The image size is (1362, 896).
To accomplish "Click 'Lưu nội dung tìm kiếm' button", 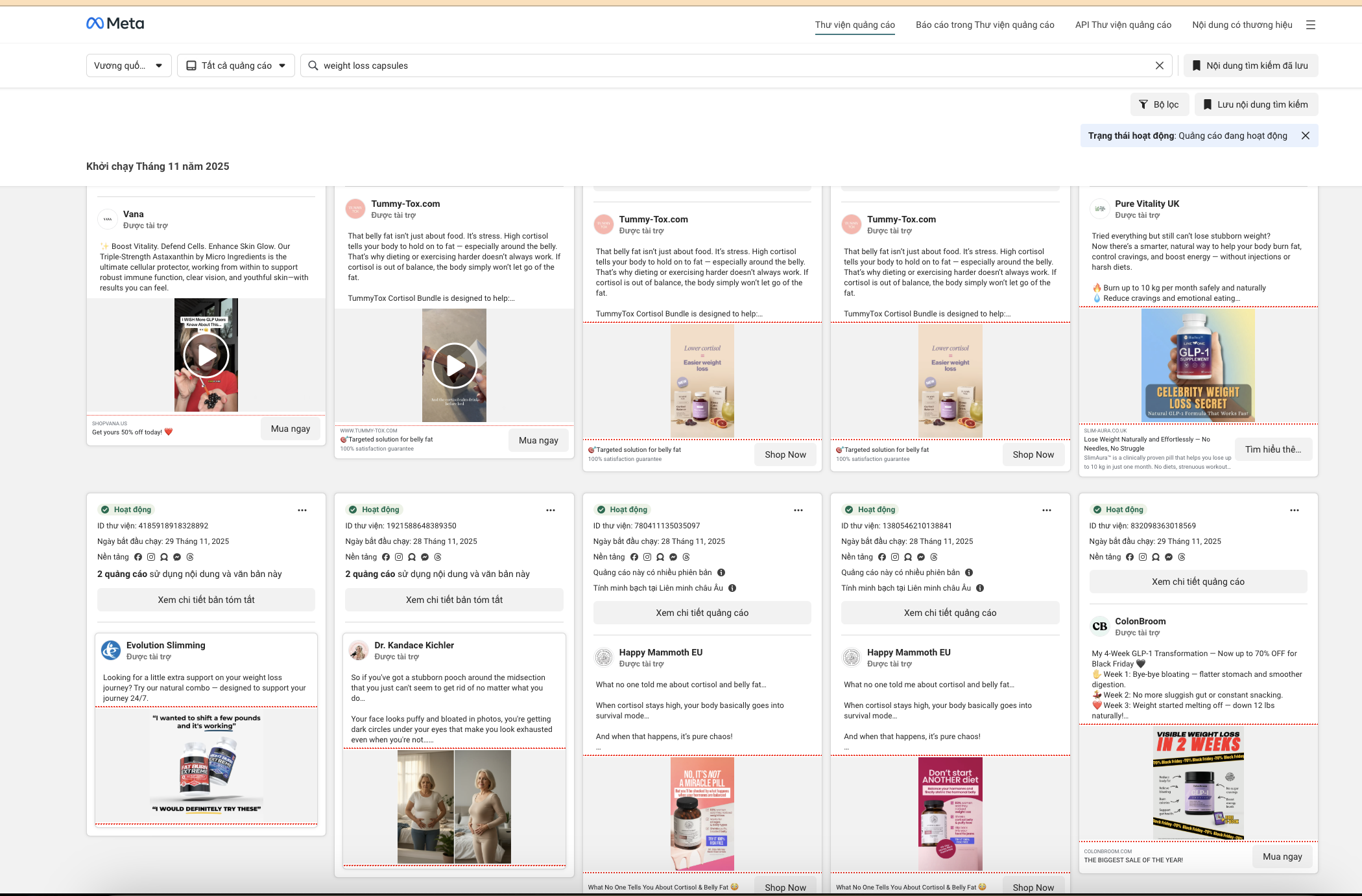I will pos(1256,104).
